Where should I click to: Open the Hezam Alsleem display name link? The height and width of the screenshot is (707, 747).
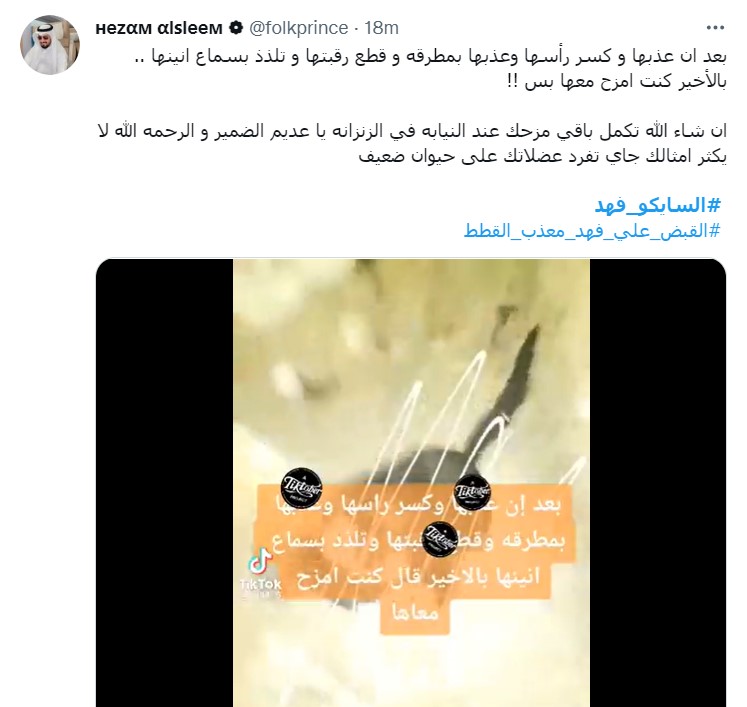pos(159,28)
